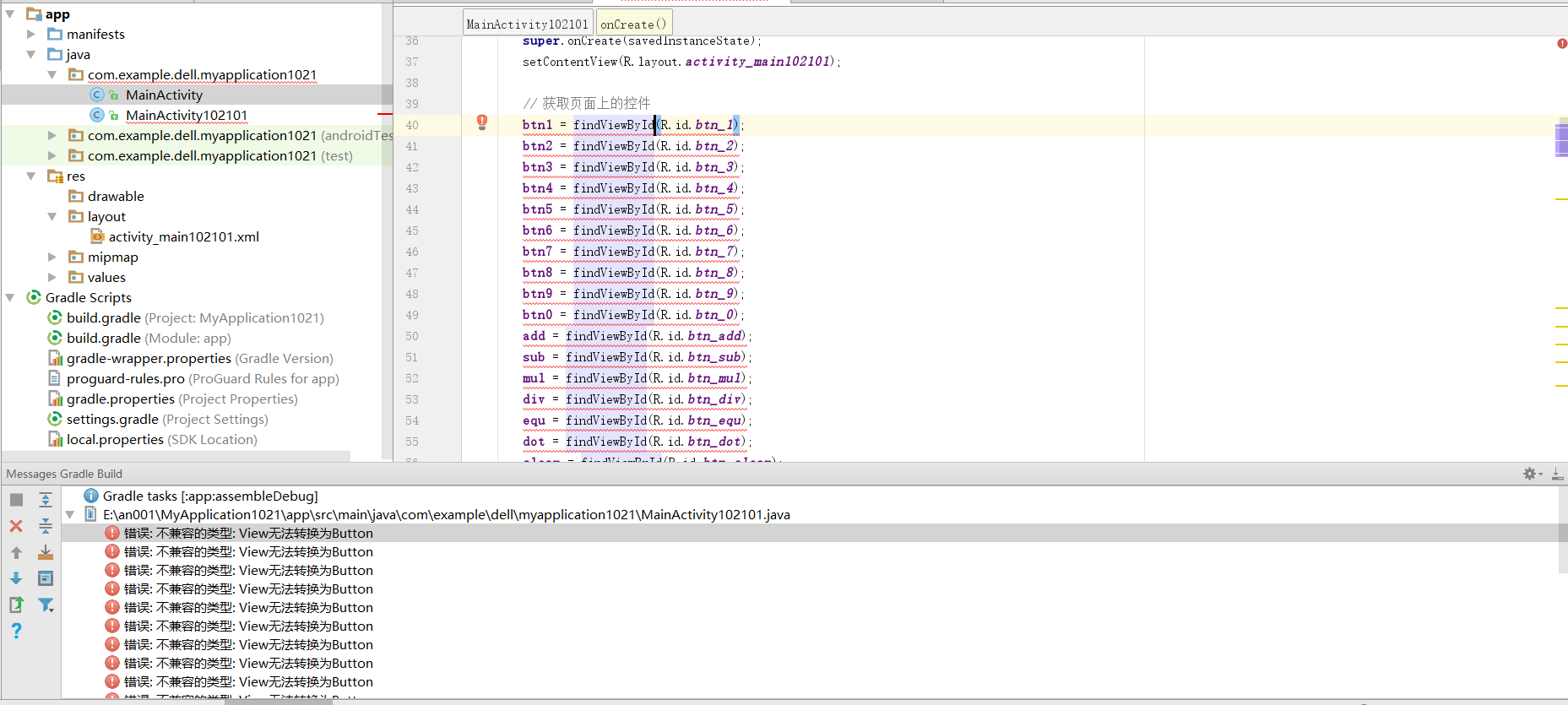This screenshot has width=1568, height=705.
Task: Click the Next message blue down arrow
Action: [x=16, y=578]
